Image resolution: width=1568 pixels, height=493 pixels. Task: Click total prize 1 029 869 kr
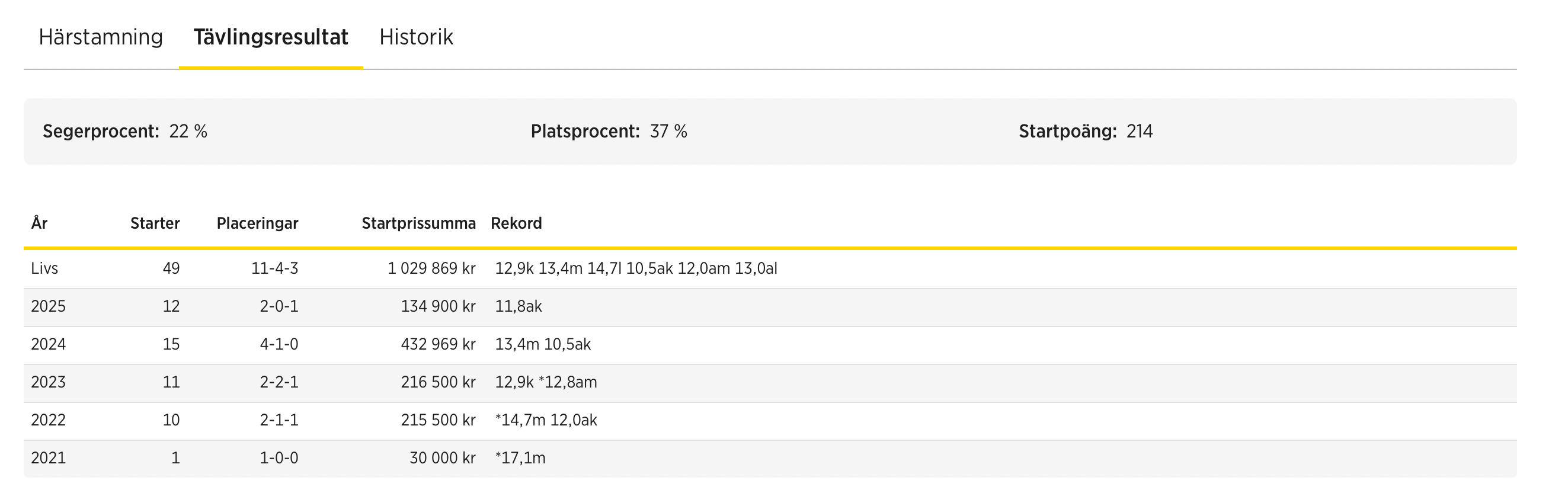(x=431, y=268)
